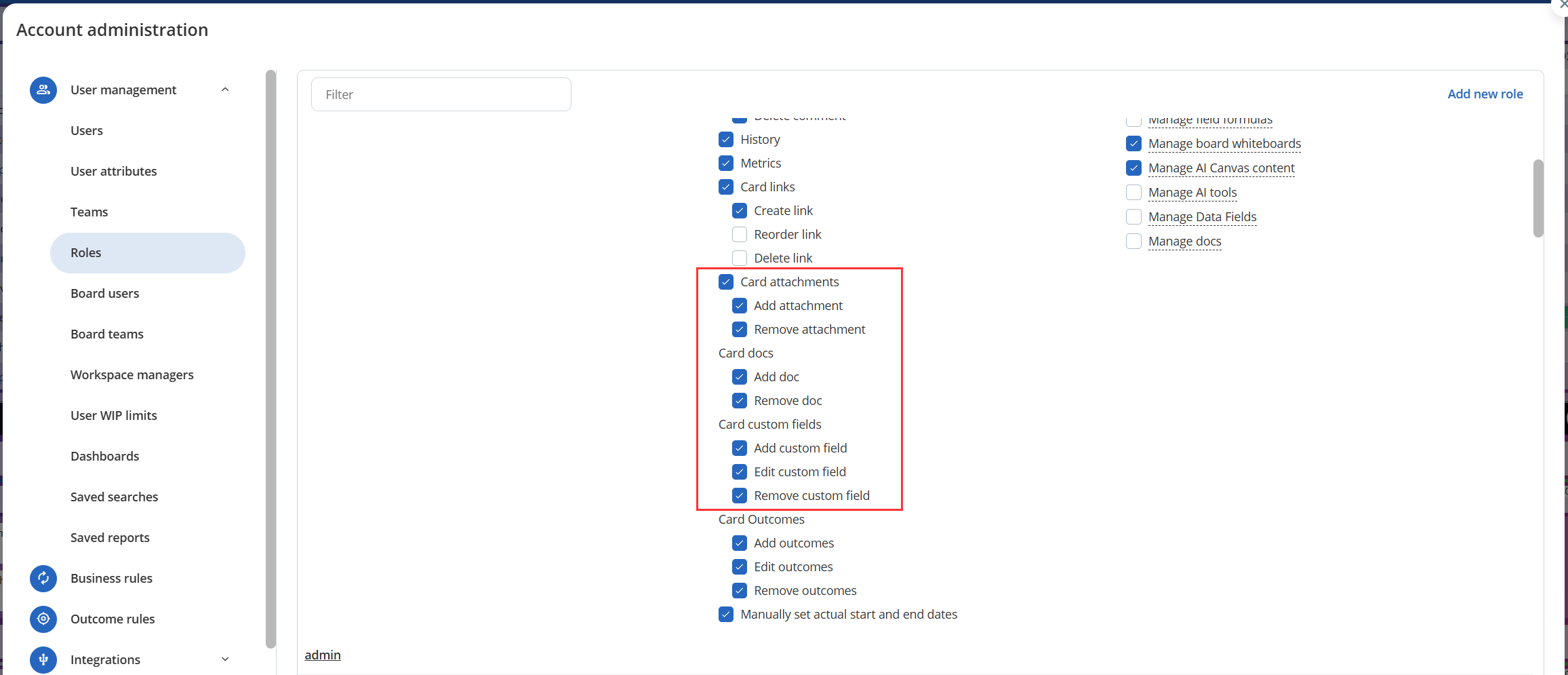Expand the Integrations section chevron
Viewport: 1568px width, 675px height.
tap(226, 659)
